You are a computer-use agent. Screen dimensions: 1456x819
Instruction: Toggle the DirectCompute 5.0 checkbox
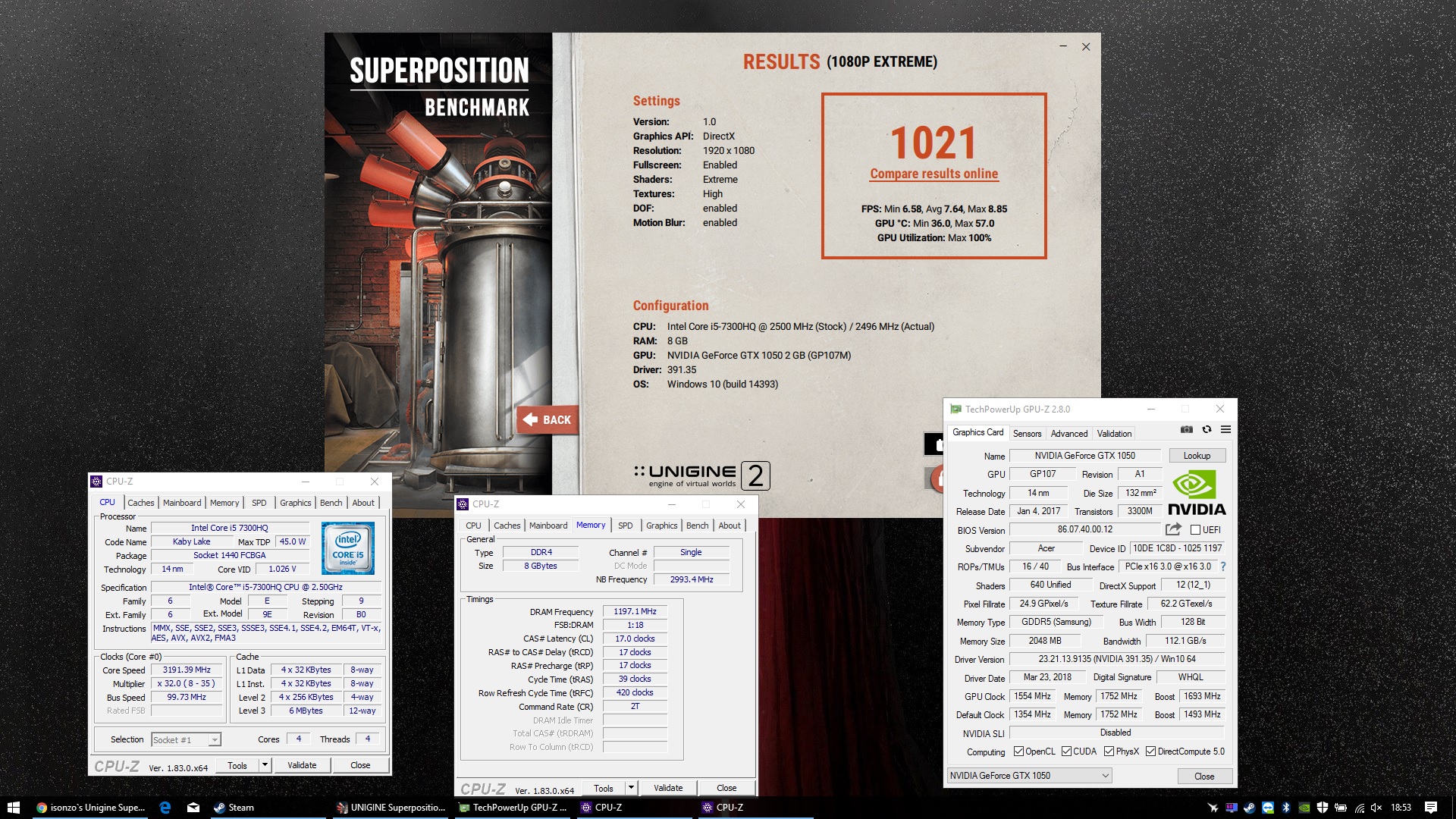pyautogui.click(x=1150, y=752)
